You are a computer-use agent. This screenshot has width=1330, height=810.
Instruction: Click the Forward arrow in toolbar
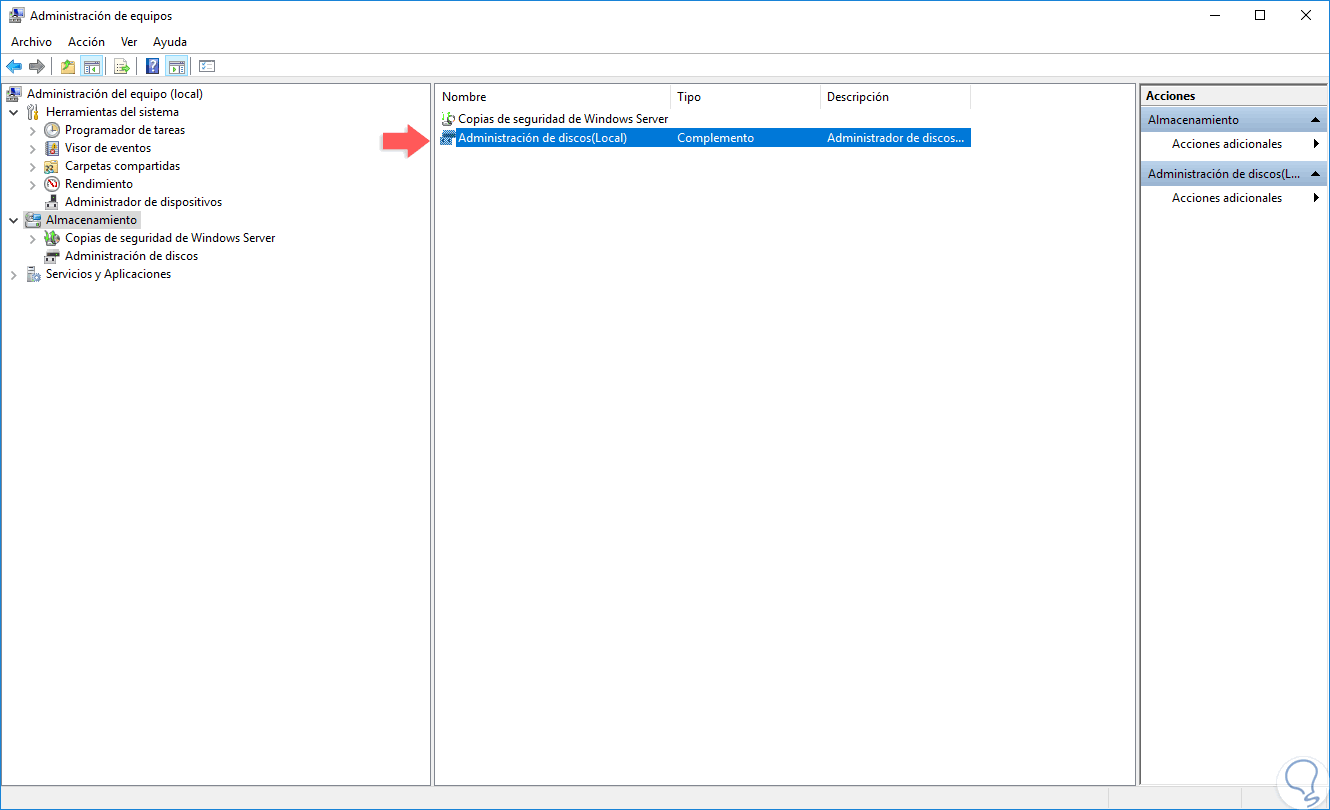(37, 66)
